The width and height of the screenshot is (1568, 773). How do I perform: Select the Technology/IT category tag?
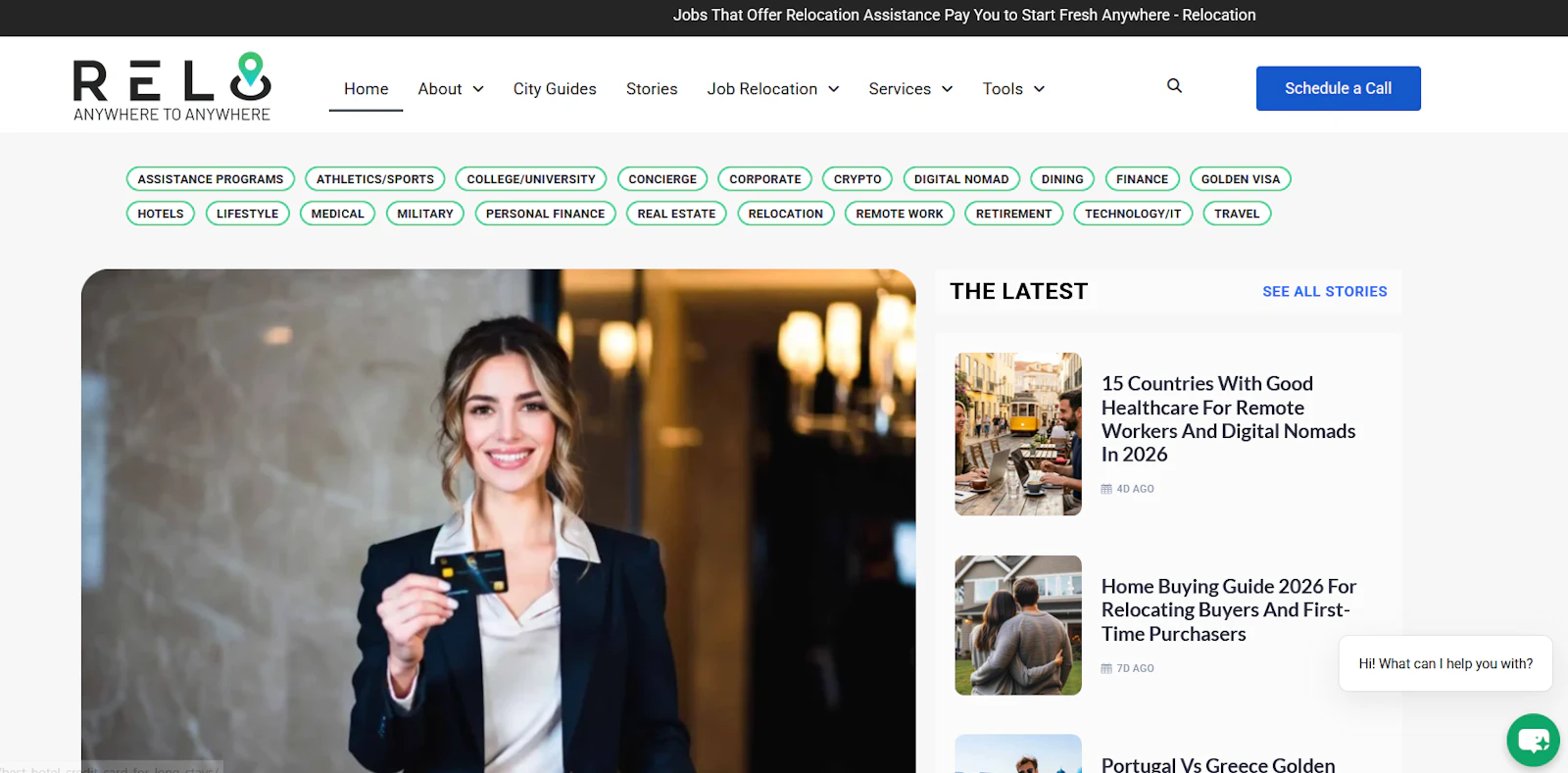point(1133,214)
